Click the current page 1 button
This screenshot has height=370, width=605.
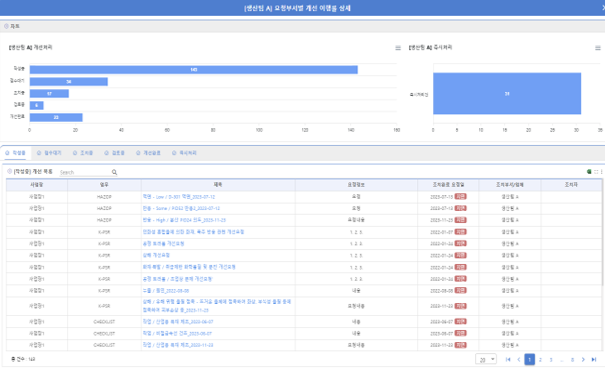click(529, 360)
